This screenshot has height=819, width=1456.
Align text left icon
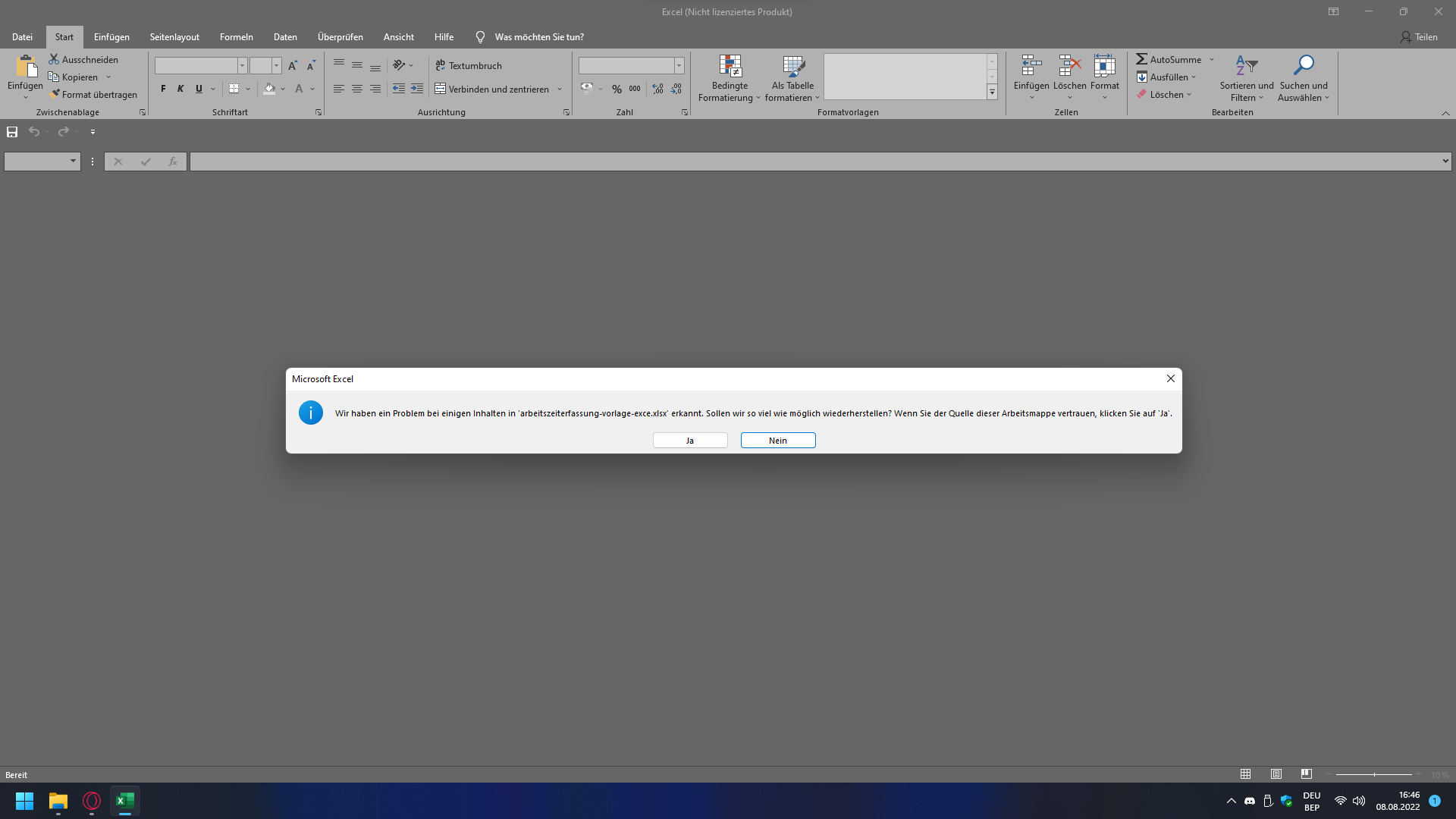[x=339, y=89]
